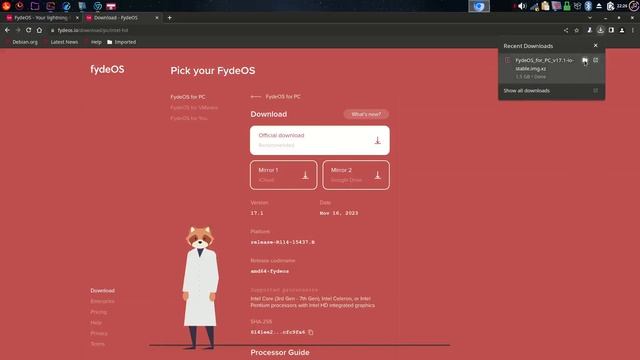This screenshot has width=640, height=360.
Task: Click the browser Back arrow
Action: (7, 30)
